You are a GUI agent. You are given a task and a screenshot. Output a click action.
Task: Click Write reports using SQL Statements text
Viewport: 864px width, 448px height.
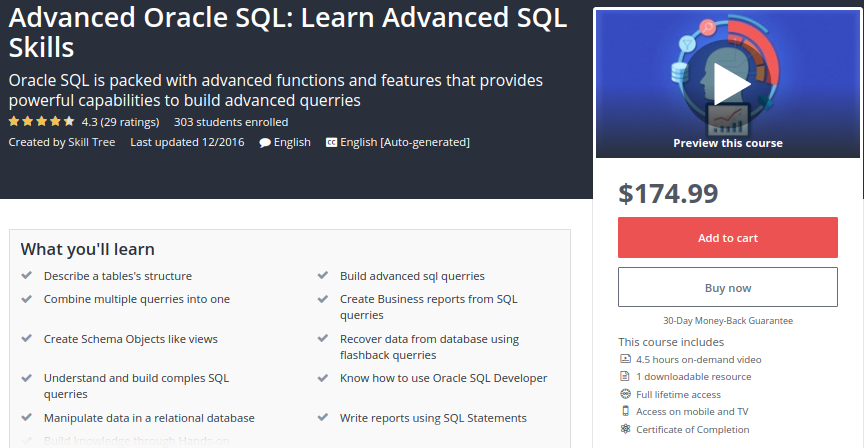pyautogui.click(x=433, y=418)
